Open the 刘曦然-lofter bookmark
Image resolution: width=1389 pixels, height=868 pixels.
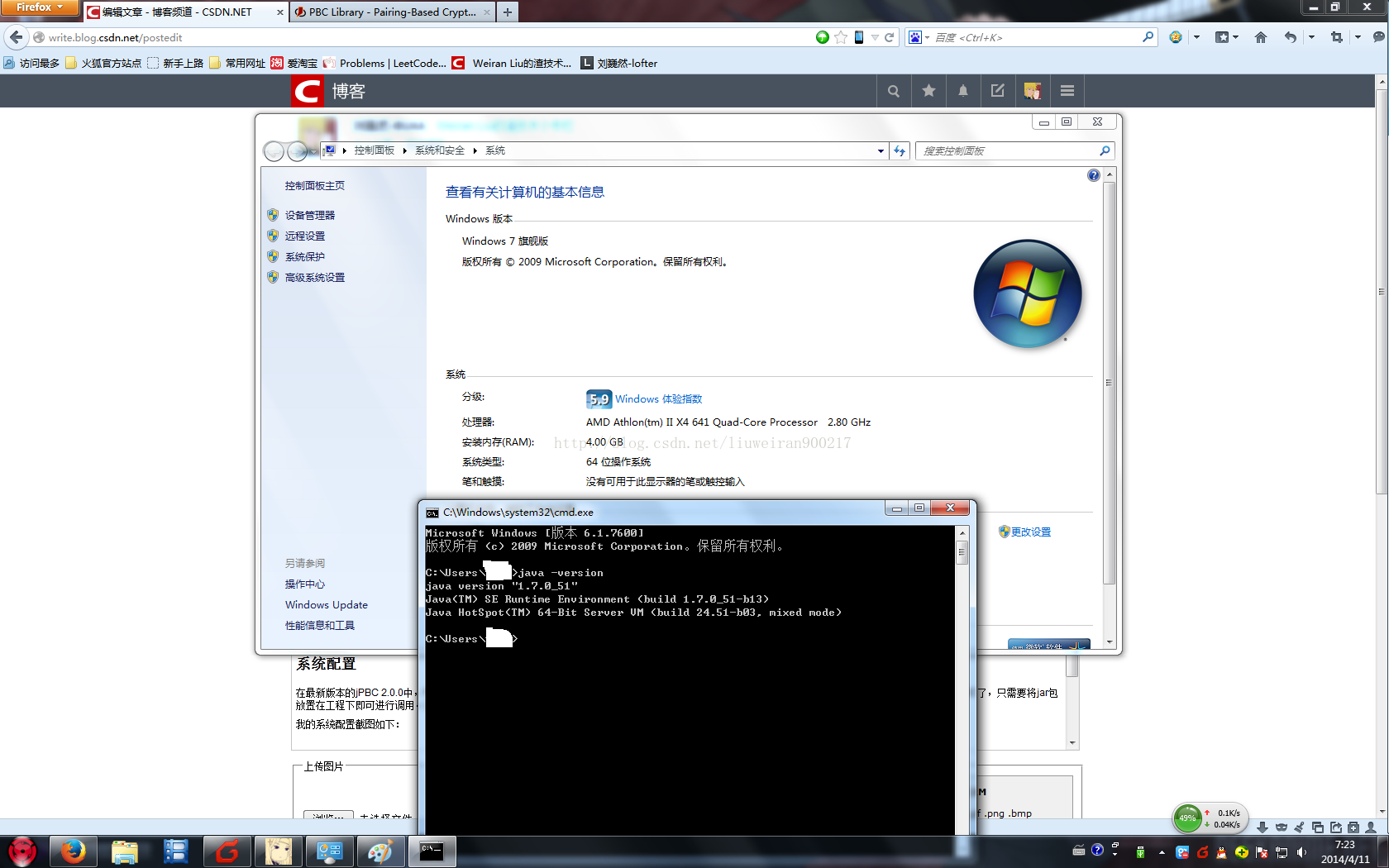[x=619, y=63]
